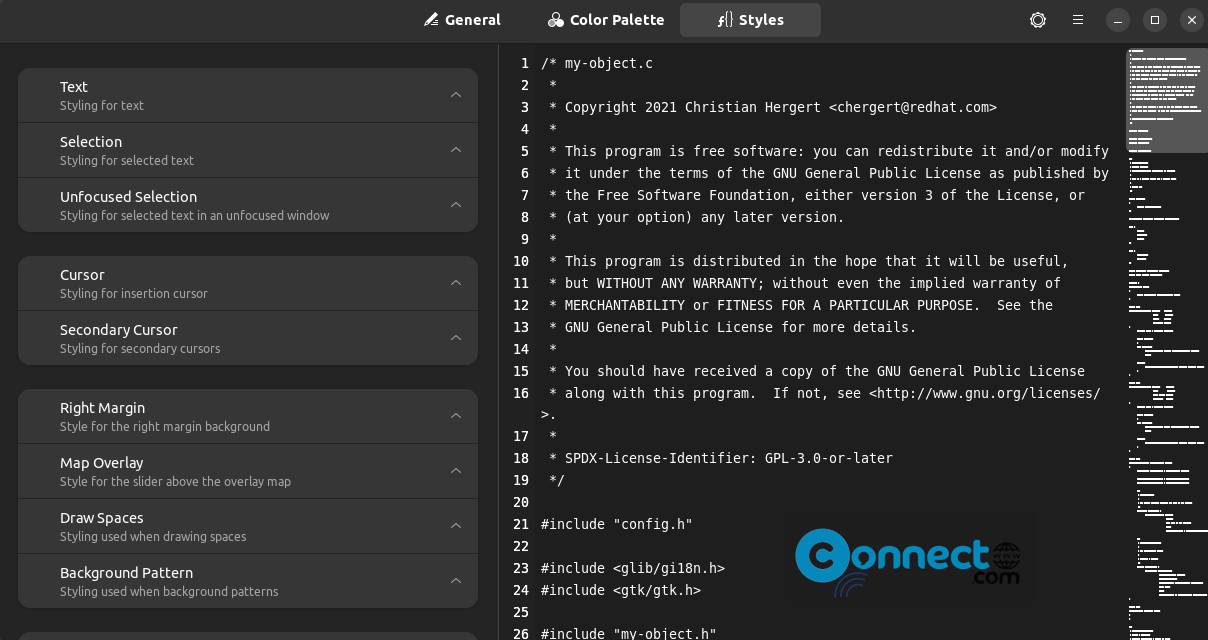The width and height of the screenshot is (1208, 640).
Task: Close the application window
Action: tap(1191, 20)
